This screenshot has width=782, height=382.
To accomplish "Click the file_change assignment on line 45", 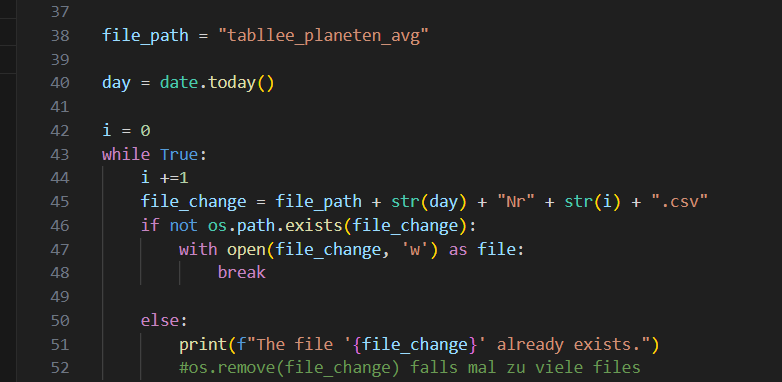I will click(424, 201).
